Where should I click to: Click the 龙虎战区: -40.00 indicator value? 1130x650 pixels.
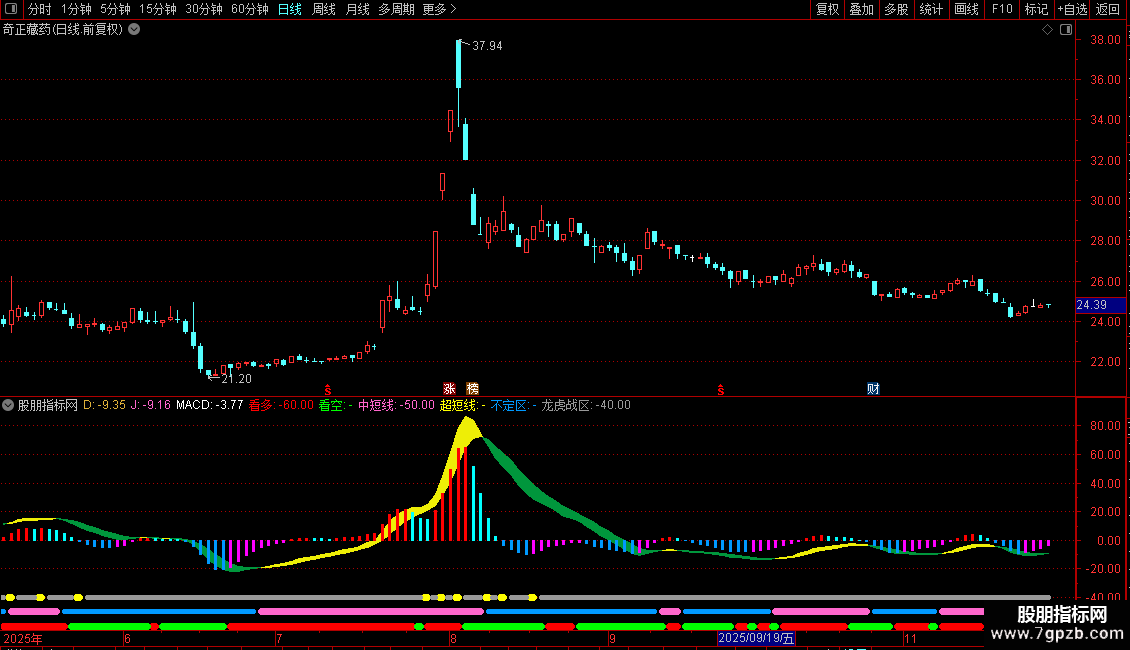point(586,406)
